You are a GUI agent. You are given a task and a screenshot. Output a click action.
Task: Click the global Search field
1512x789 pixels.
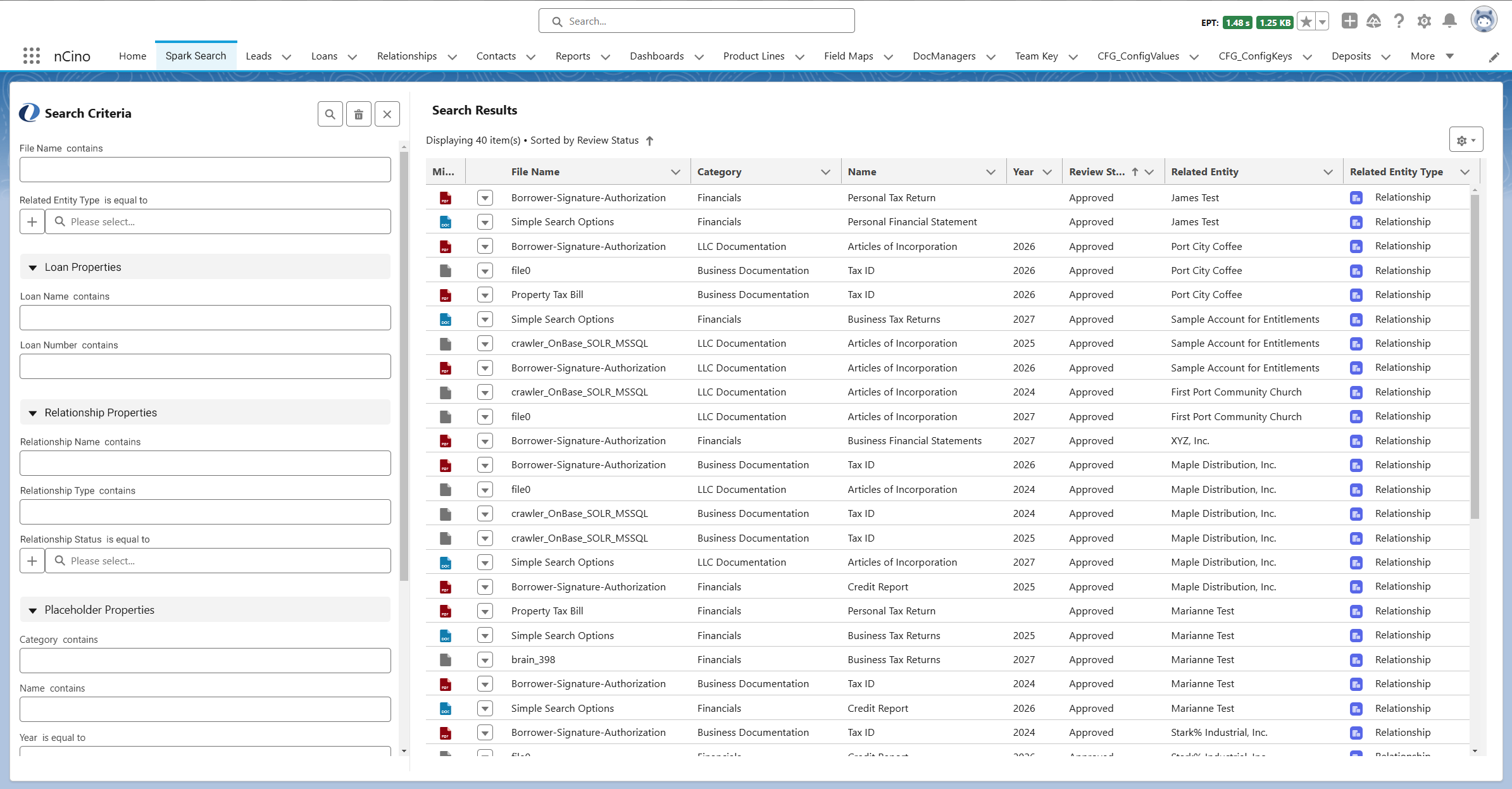pyautogui.click(x=696, y=21)
